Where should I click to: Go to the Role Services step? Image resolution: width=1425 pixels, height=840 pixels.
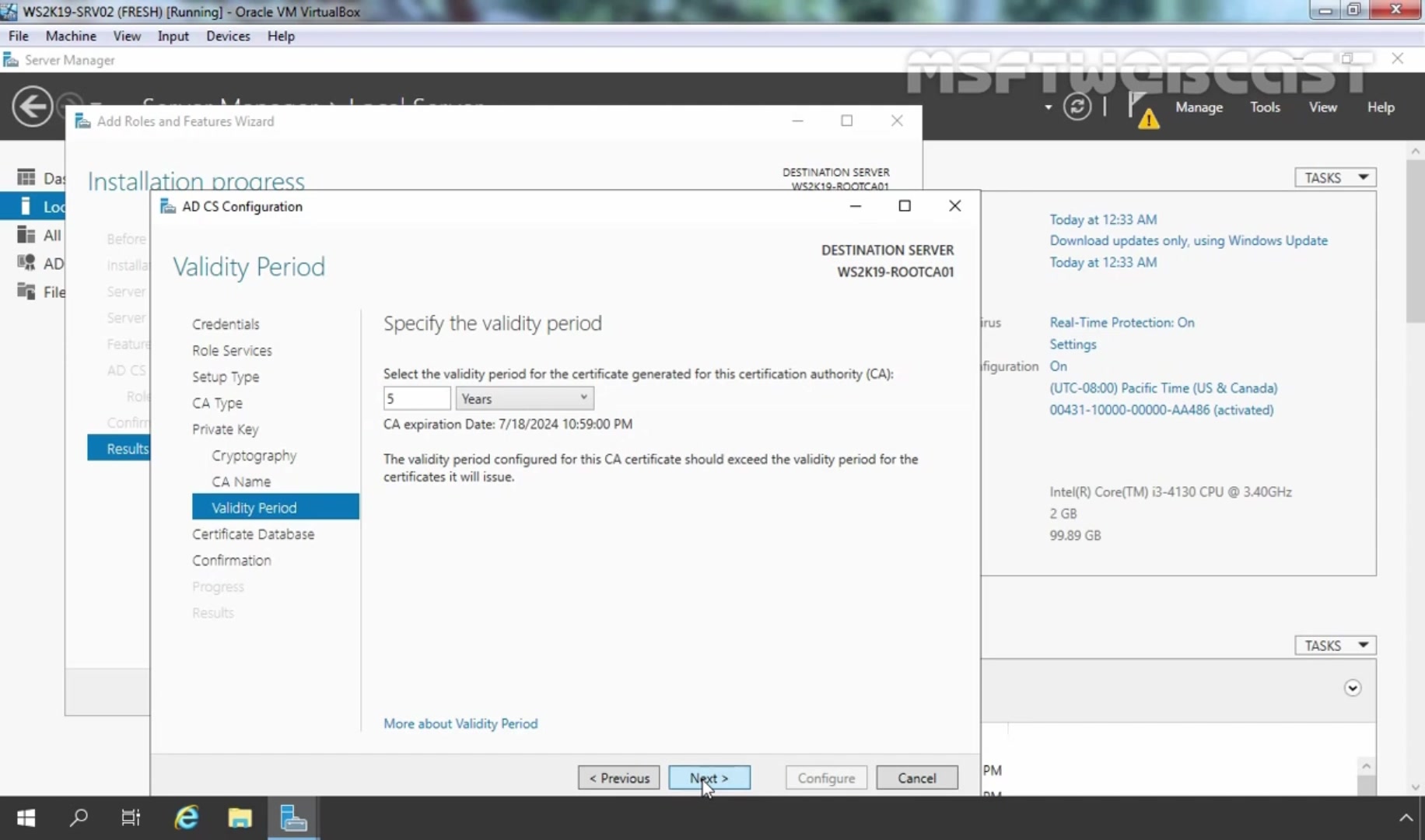click(x=232, y=350)
